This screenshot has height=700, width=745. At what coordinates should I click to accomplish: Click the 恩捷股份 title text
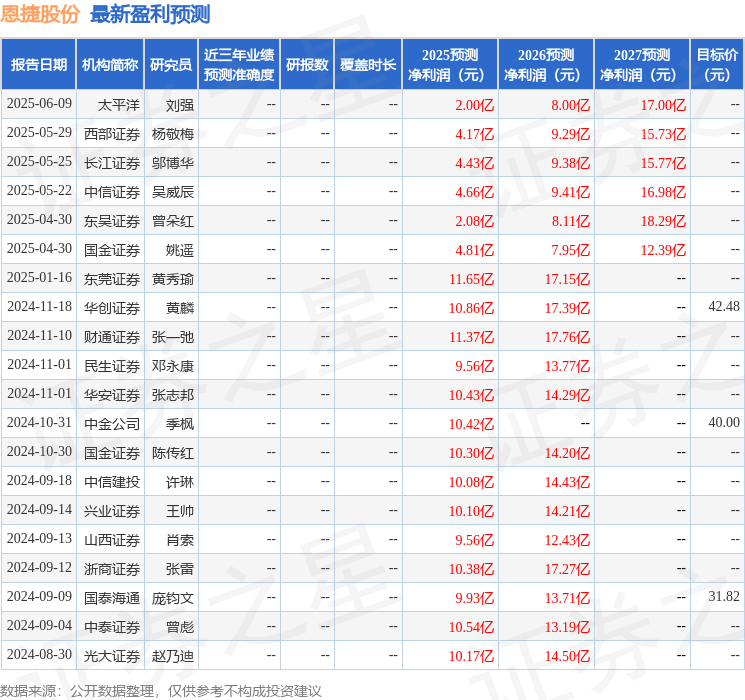pos(39,14)
